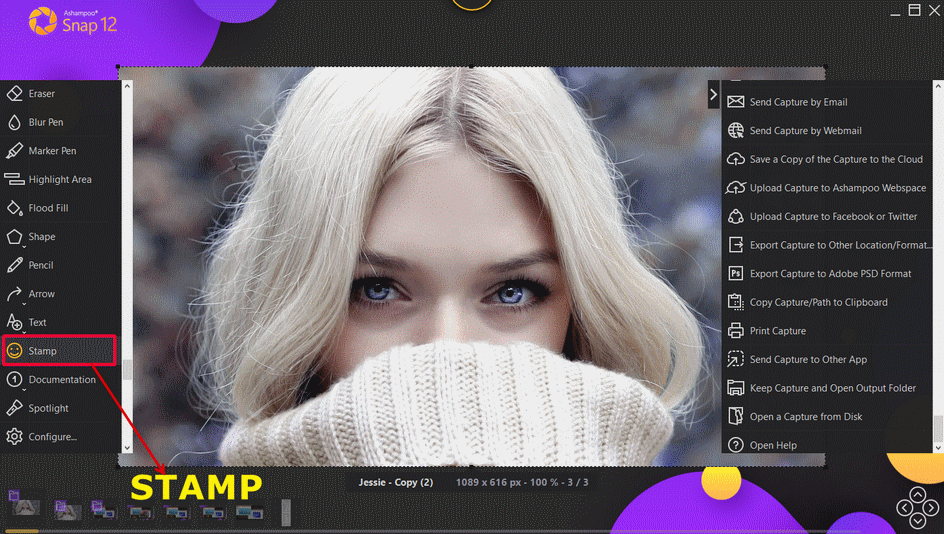Click 'Send Capture to Other App' label
Screen dimensions: 944x534
pyautogui.click(x=808, y=359)
